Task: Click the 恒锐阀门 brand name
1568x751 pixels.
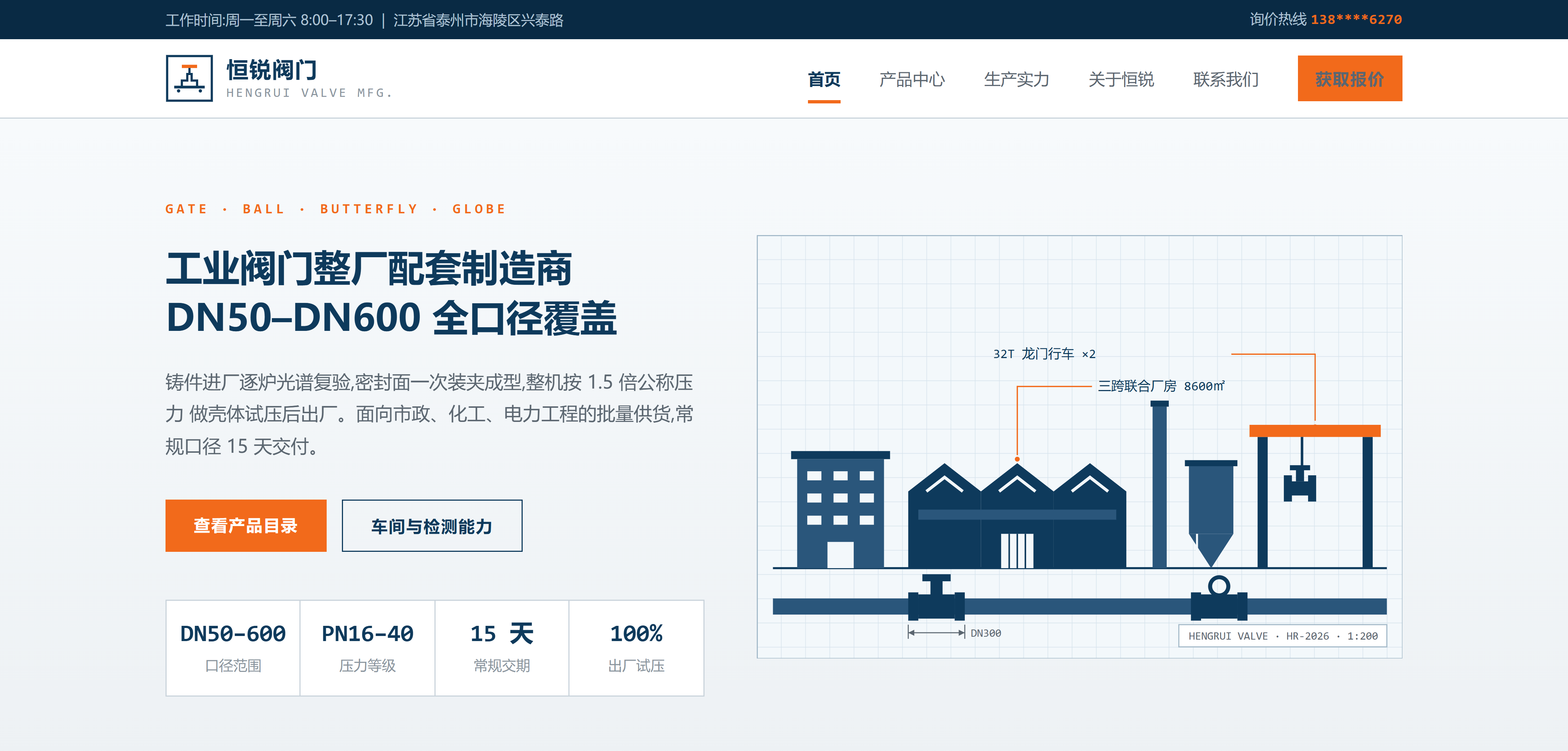Action: pyautogui.click(x=271, y=70)
